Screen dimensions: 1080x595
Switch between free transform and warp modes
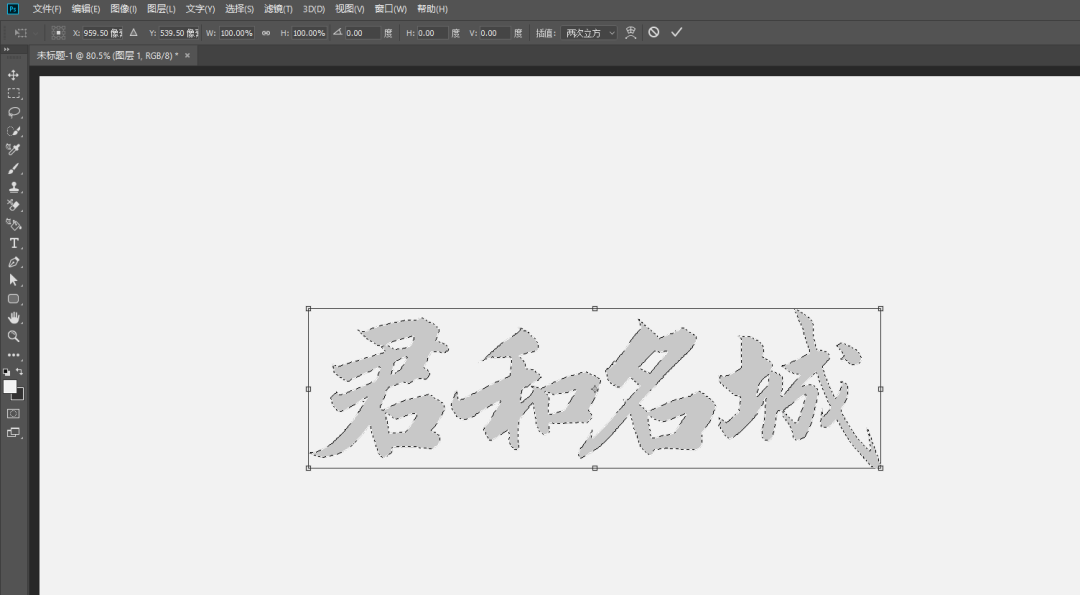pyautogui.click(x=630, y=32)
